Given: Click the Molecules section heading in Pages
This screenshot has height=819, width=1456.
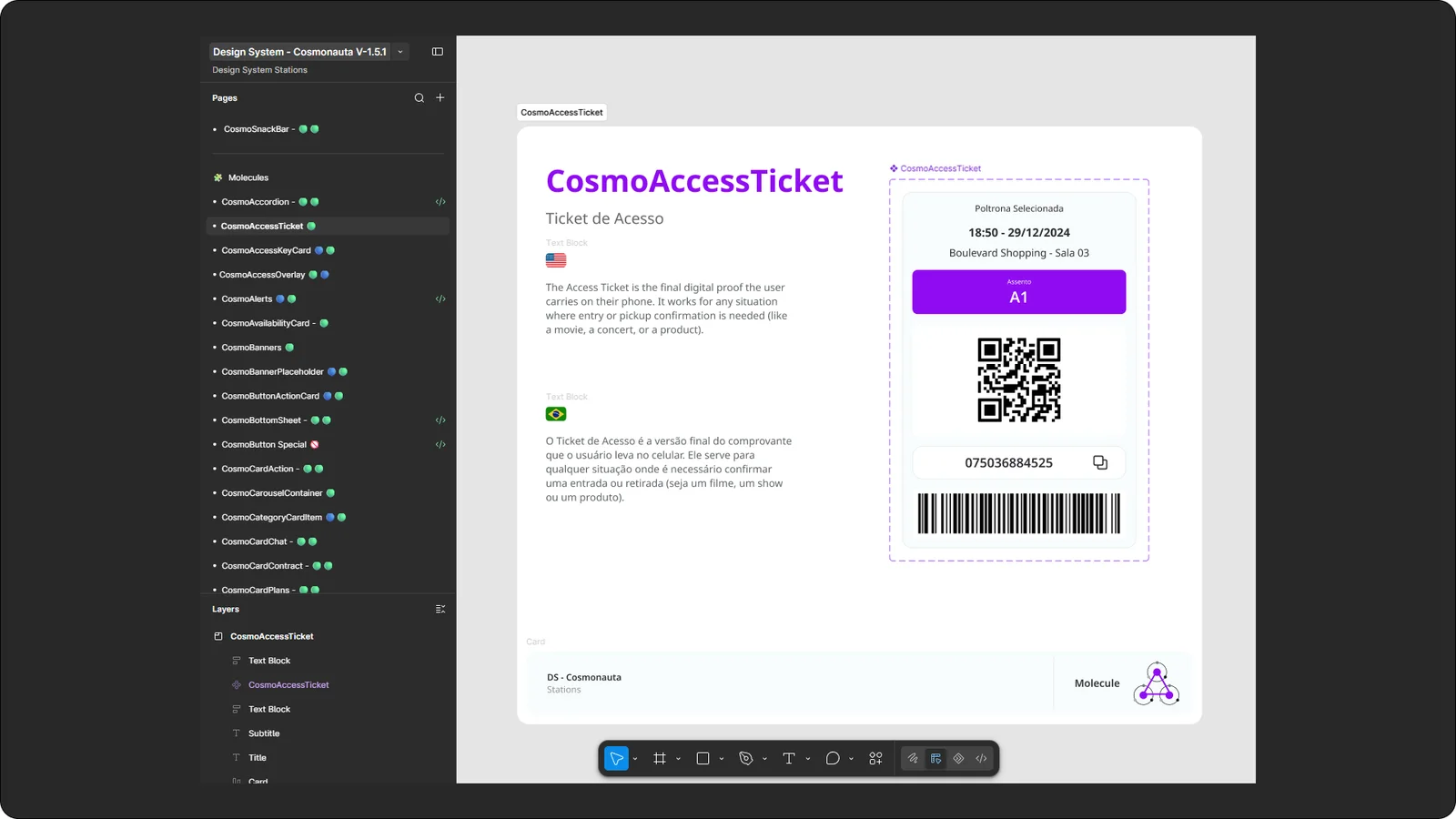Looking at the screenshot, I should click(240, 177).
